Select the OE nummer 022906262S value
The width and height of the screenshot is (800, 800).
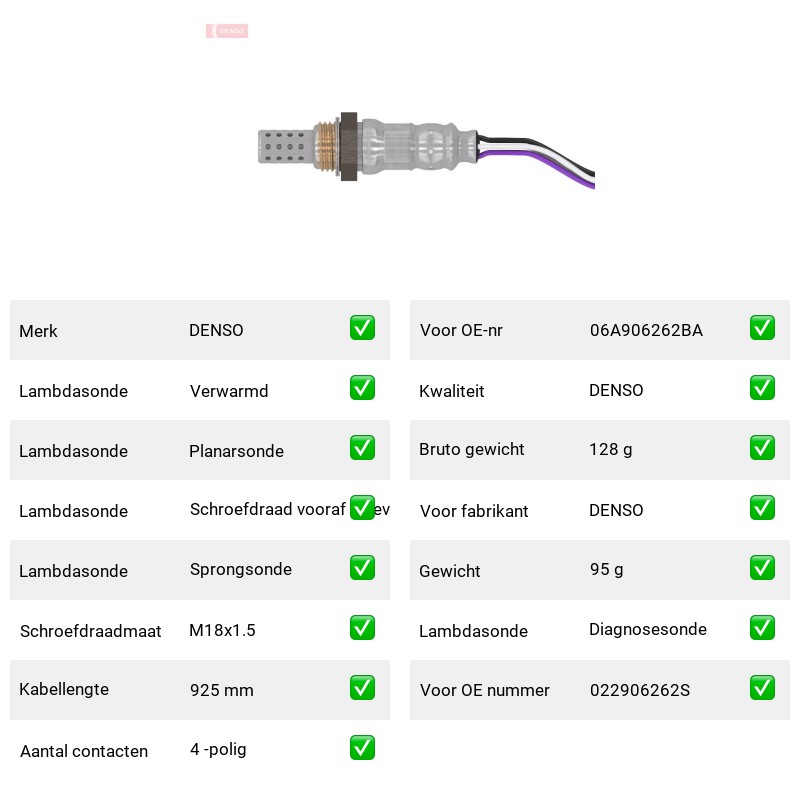click(640, 690)
